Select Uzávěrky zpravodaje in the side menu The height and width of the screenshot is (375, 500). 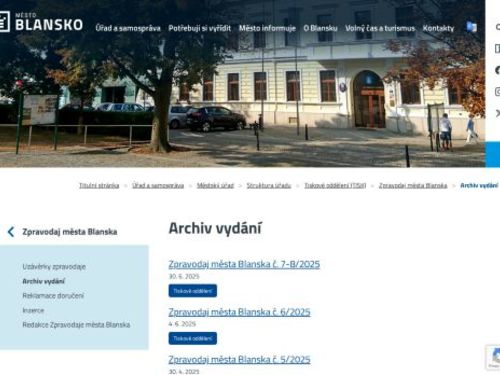click(x=54, y=267)
